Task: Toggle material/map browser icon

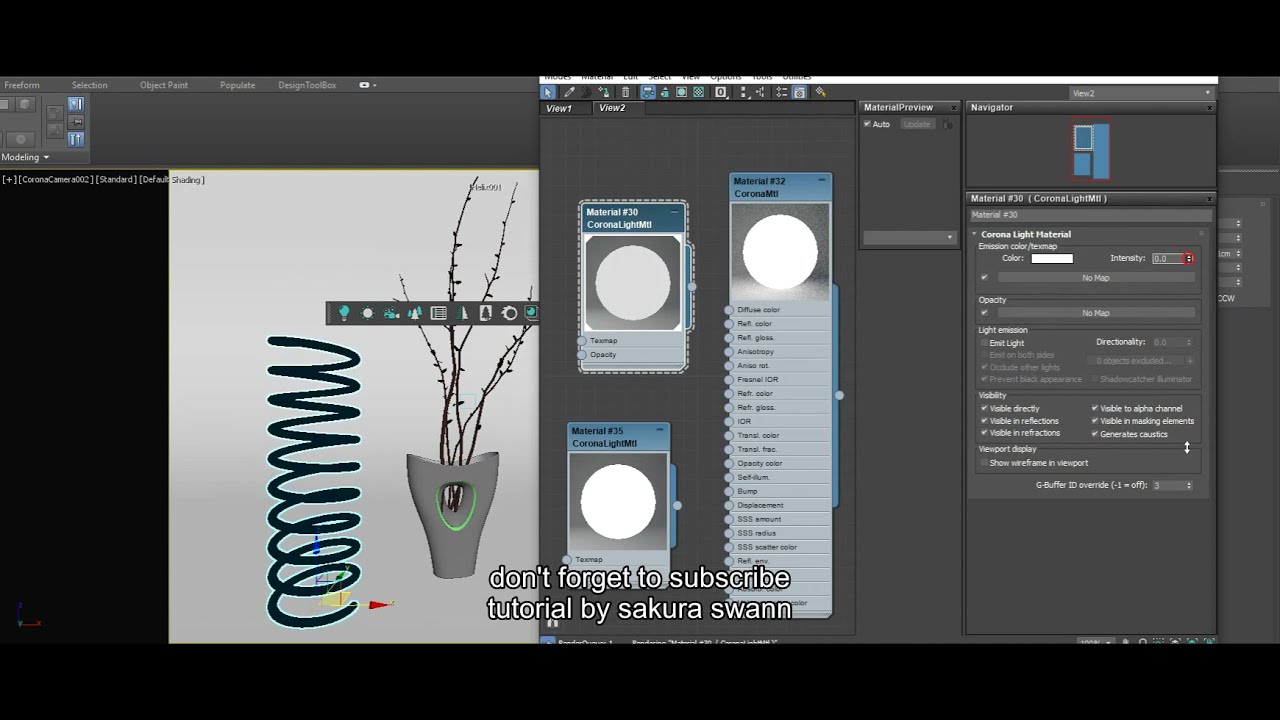Action: pyautogui.click(x=782, y=92)
